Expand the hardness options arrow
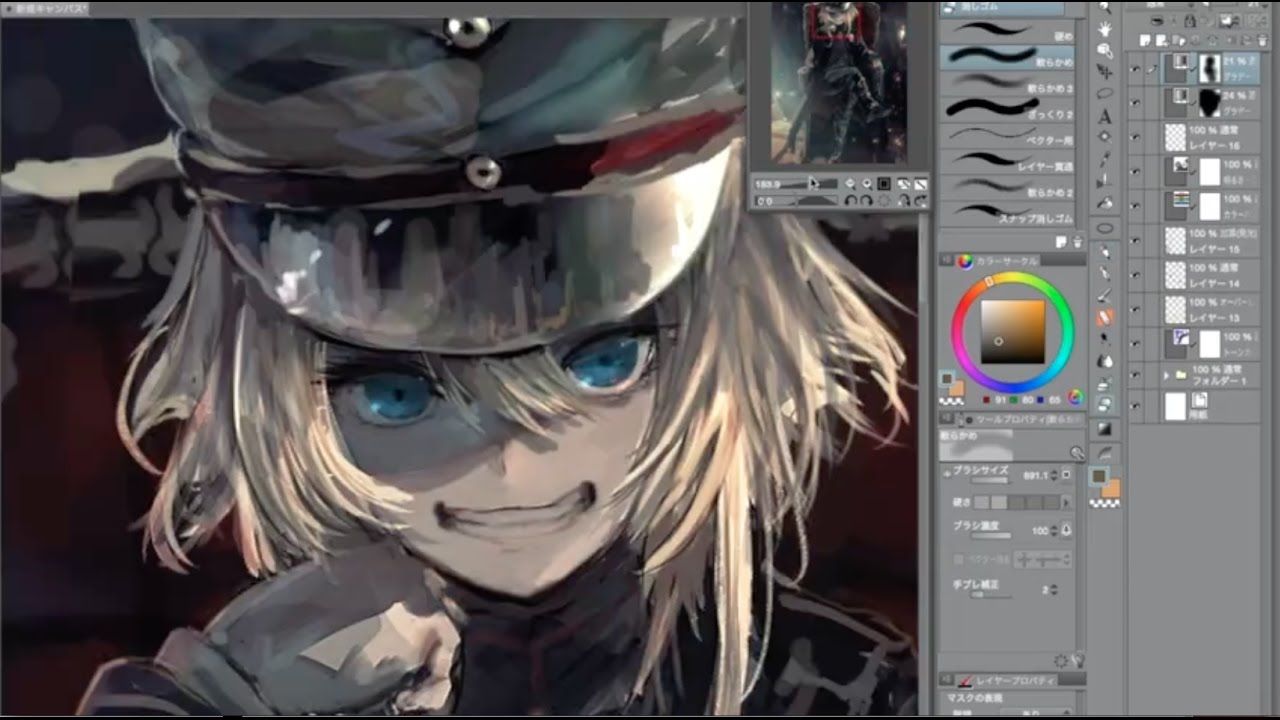 1066,502
